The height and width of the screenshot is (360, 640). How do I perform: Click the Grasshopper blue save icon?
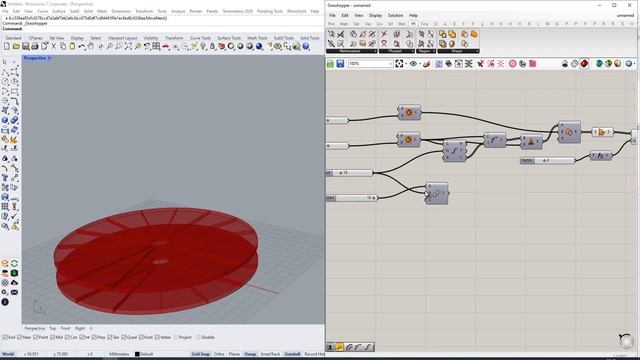(340, 64)
